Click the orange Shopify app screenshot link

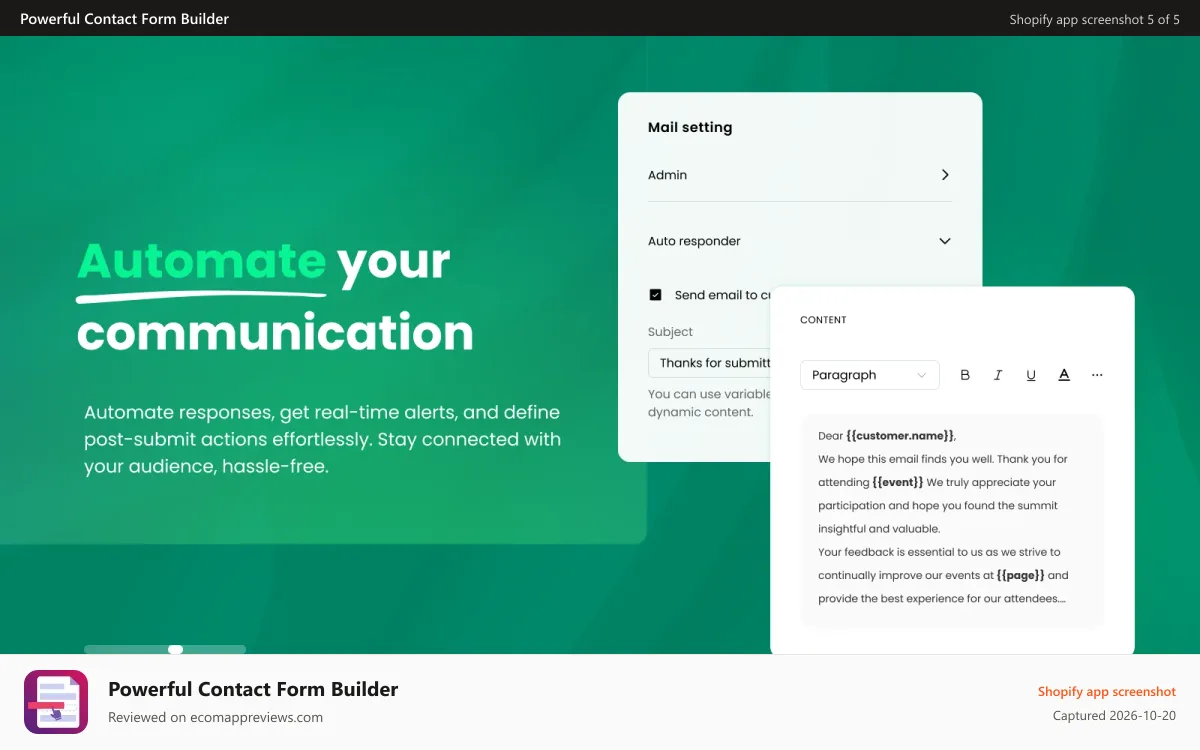click(1107, 692)
